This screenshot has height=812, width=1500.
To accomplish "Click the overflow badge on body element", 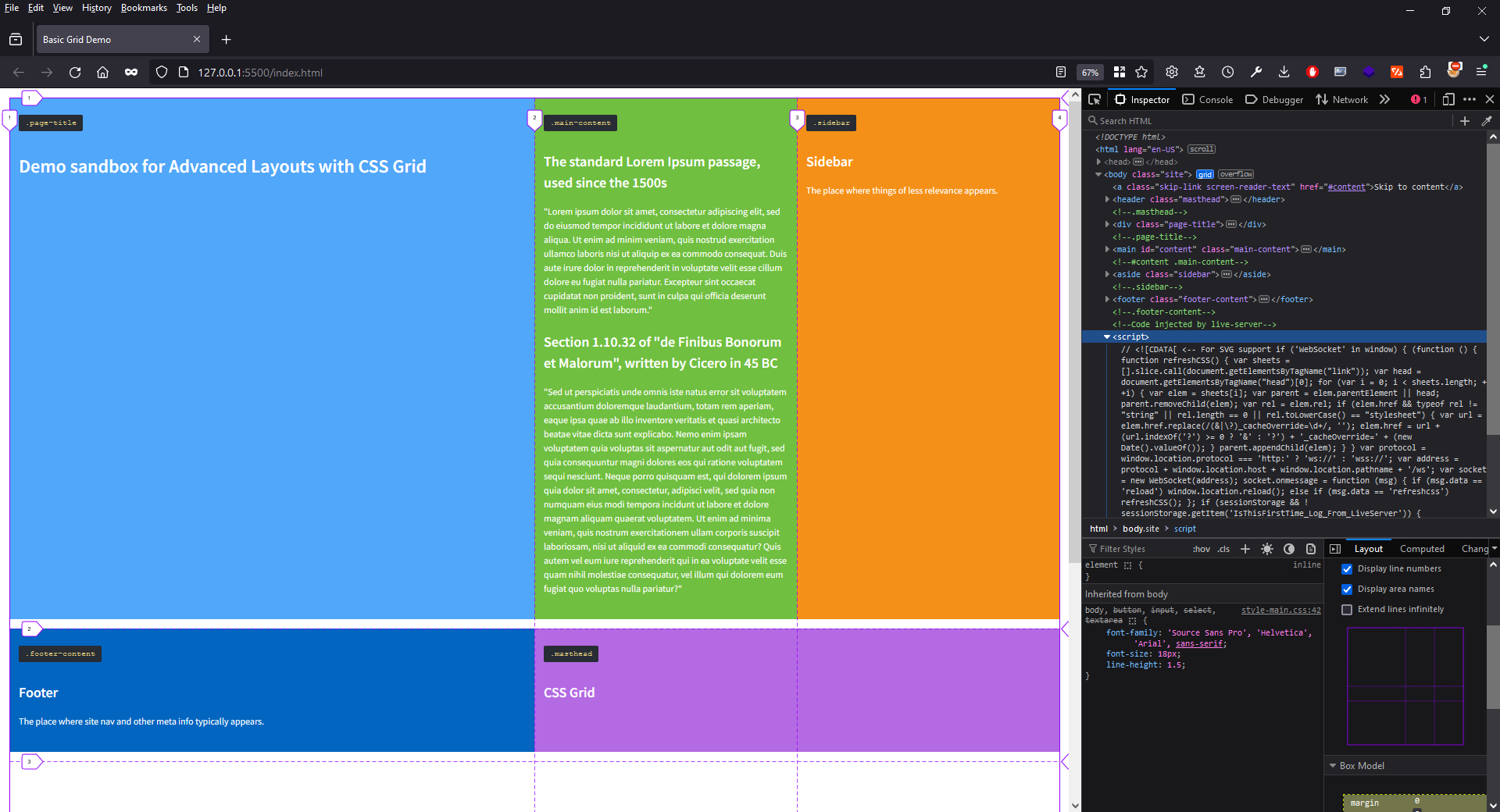I will pyautogui.click(x=1236, y=174).
